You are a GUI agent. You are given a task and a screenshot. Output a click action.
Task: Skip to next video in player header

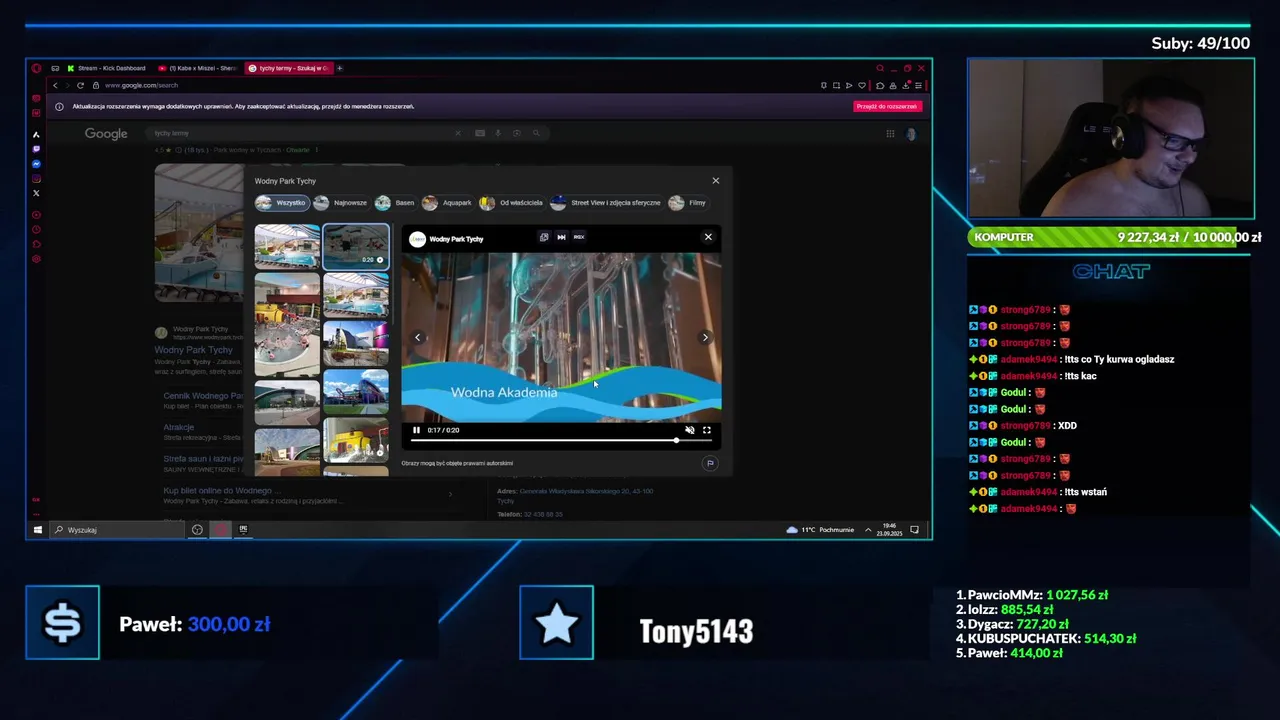561,237
